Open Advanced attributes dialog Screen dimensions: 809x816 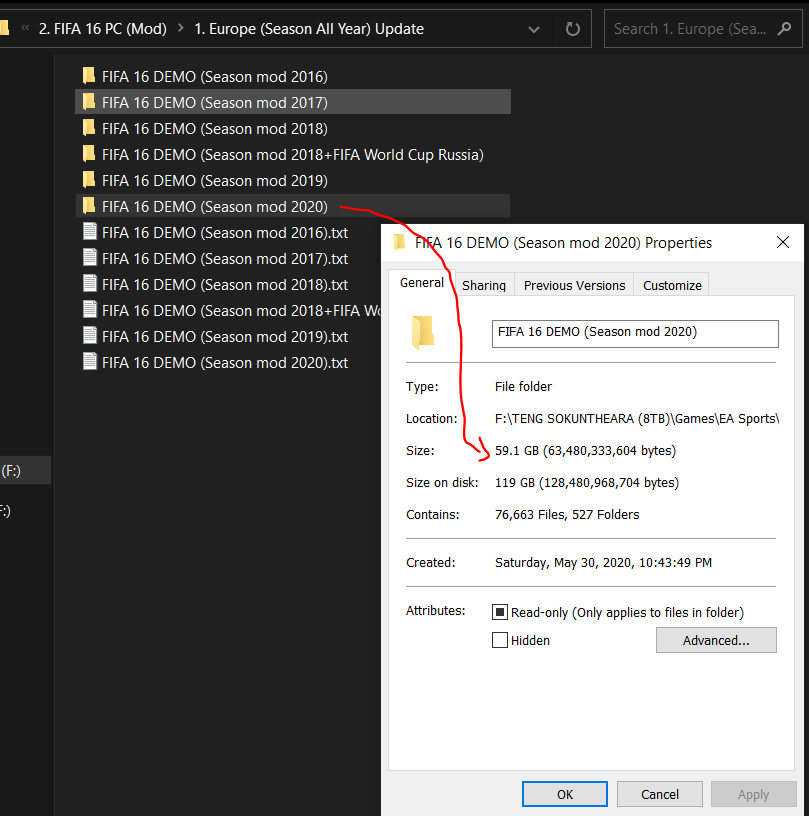click(716, 640)
